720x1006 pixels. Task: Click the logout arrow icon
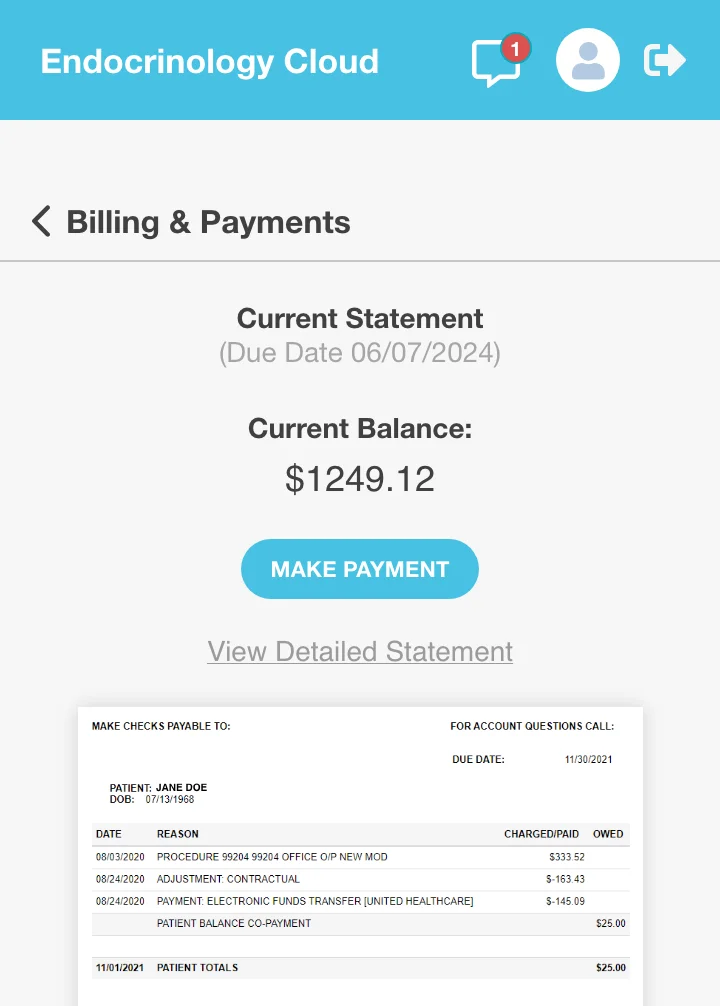pyautogui.click(x=665, y=61)
